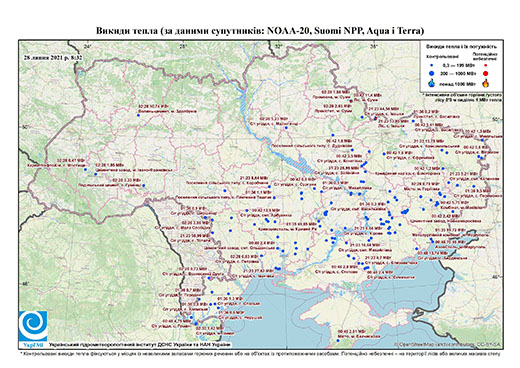Viewport: 520px width, 368px height.
Task: Click the blue marker near Zdolbuniv label
Action: [138, 115]
